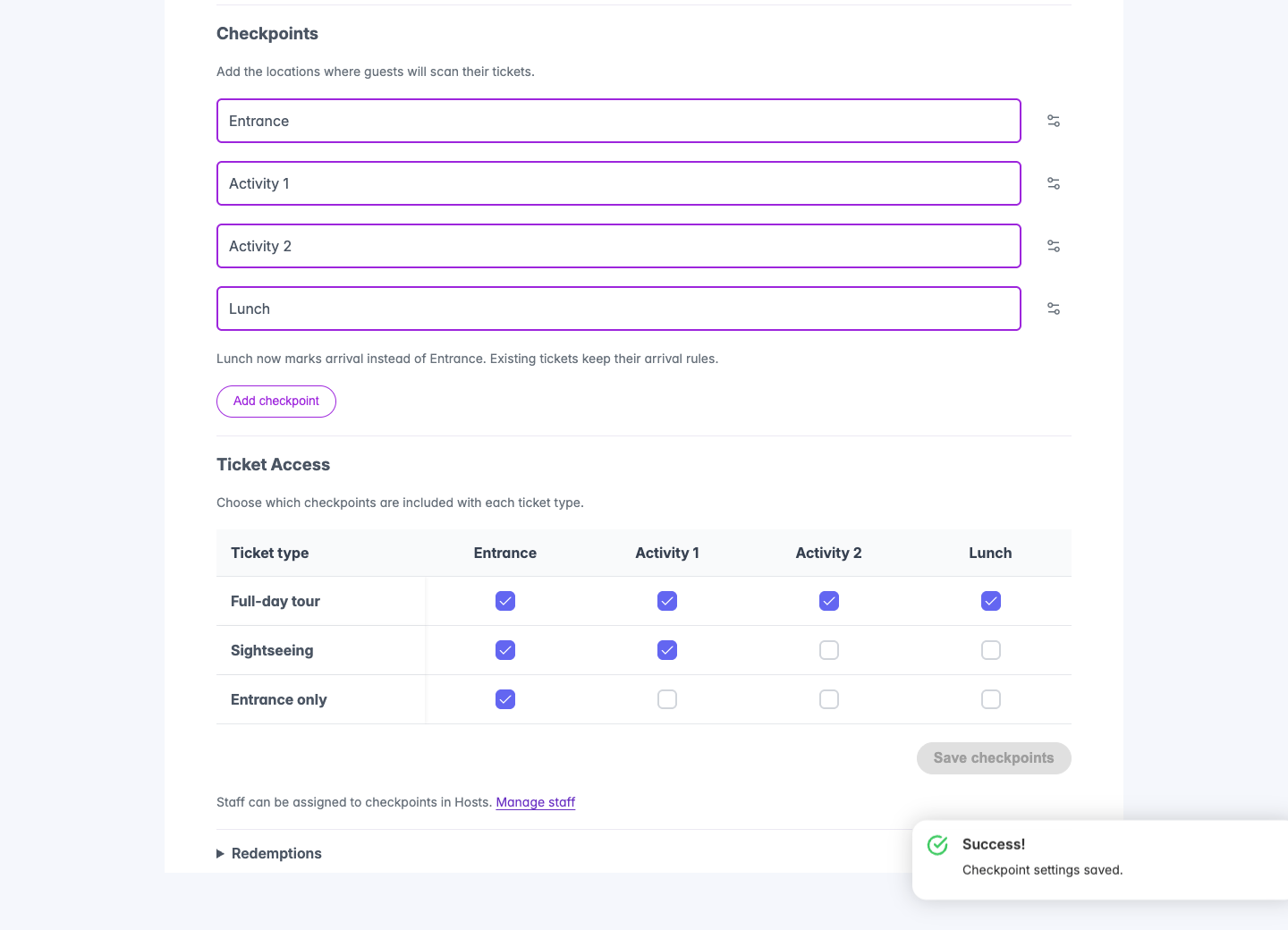The height and width of the screenshot is (930, 1288).
Task: Select the Ticket type column header
Action: [269, 553]
